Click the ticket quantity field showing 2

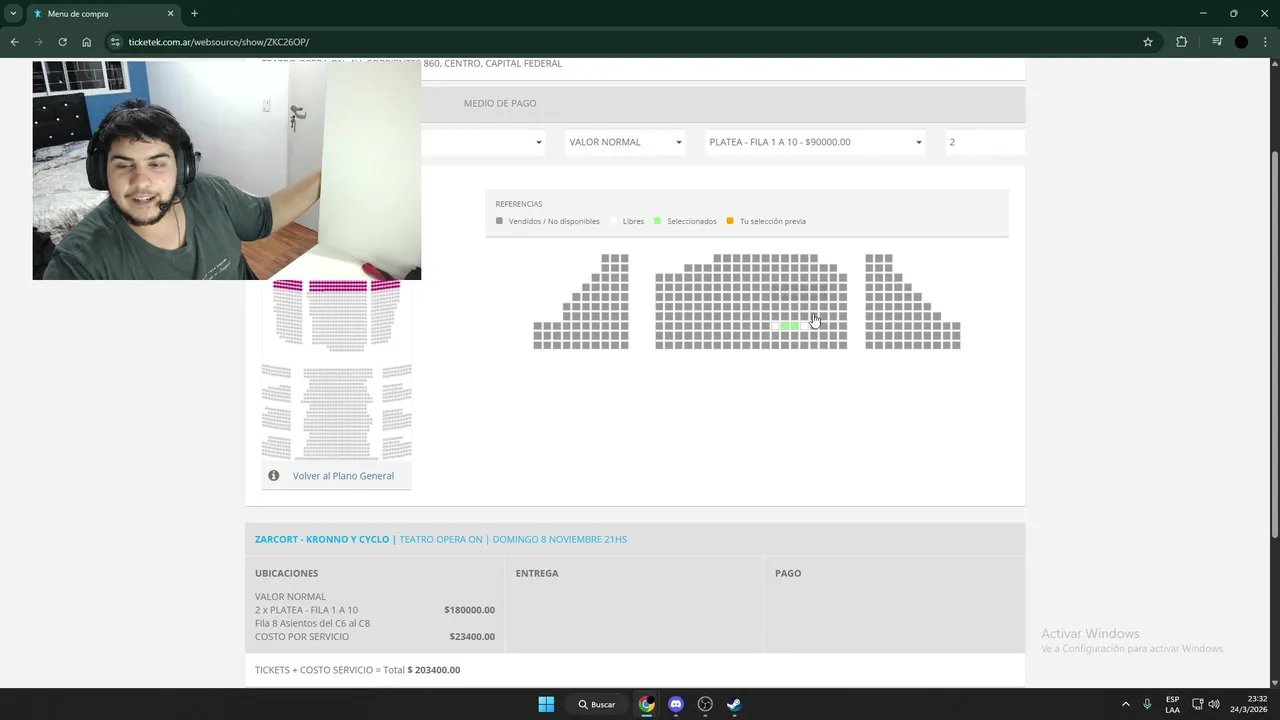985,142
